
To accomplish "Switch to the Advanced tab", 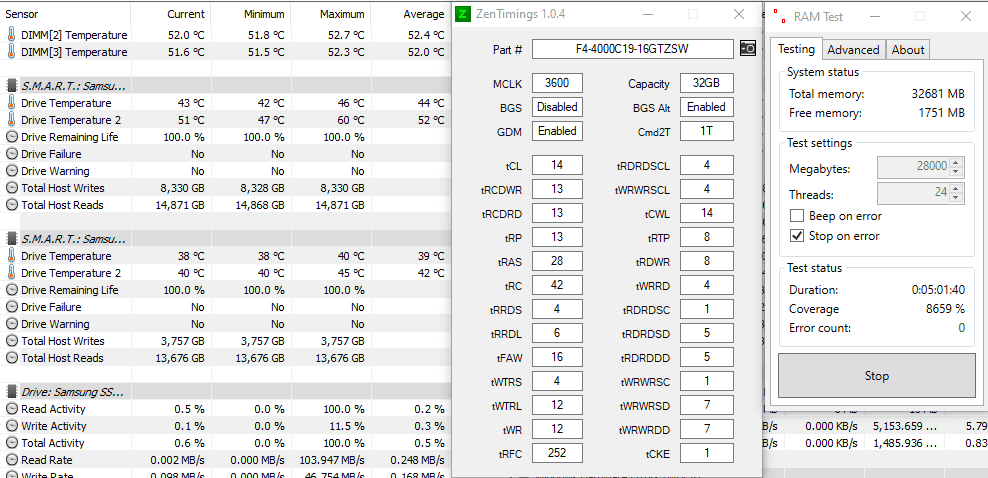I will 853,50.
